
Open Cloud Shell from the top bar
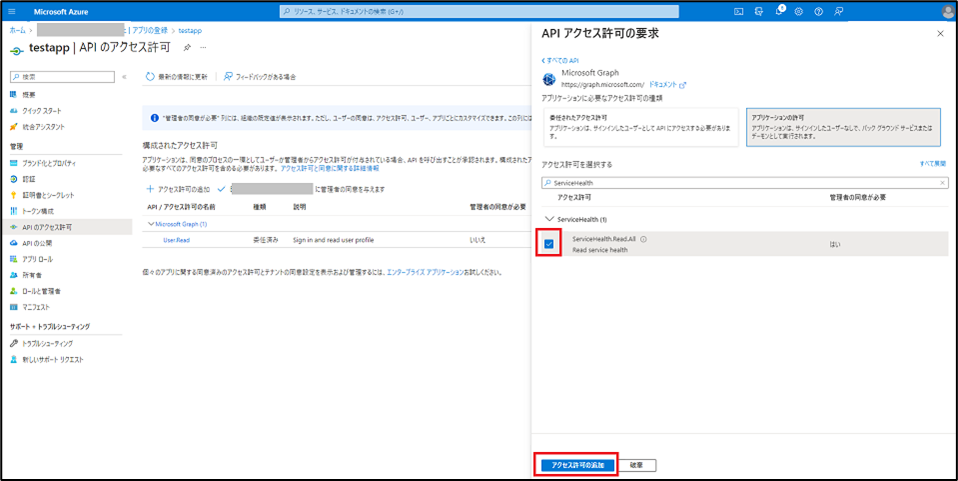[x=739, y=11]
